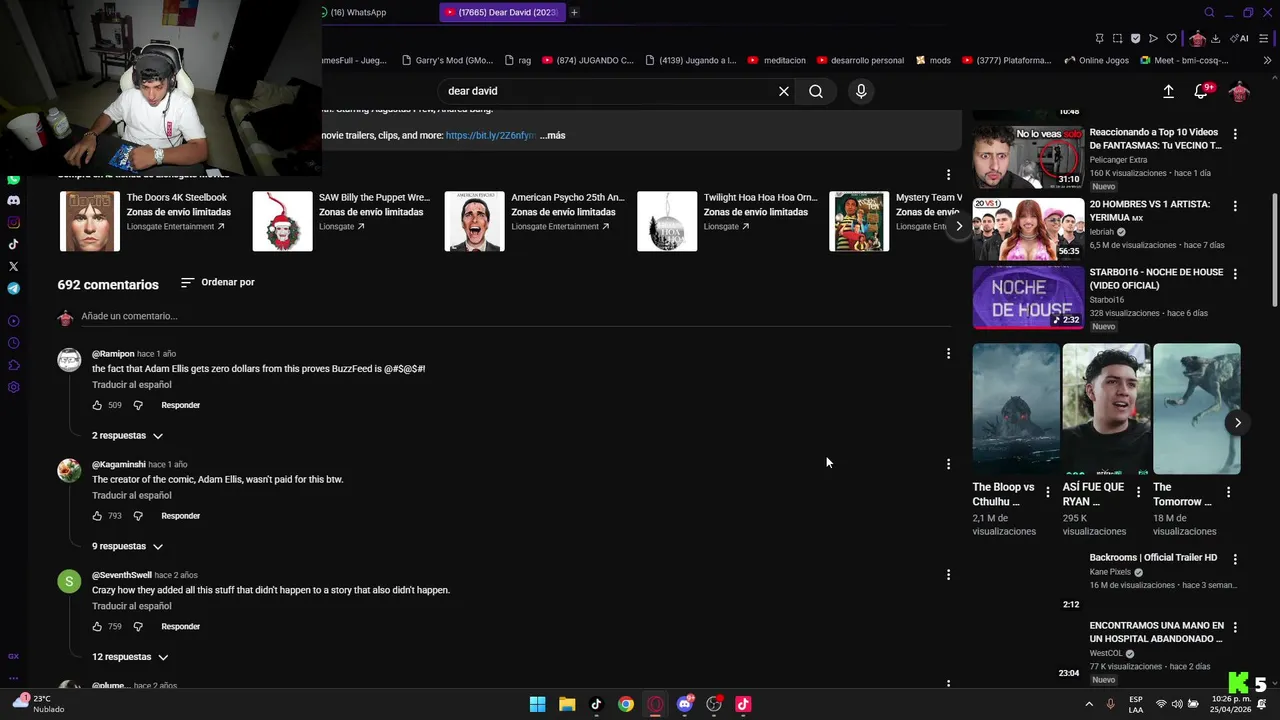This screenshot has height=720, width=1280.
Task: Open desarrollo personal bookmark
Action: point(860,60)
